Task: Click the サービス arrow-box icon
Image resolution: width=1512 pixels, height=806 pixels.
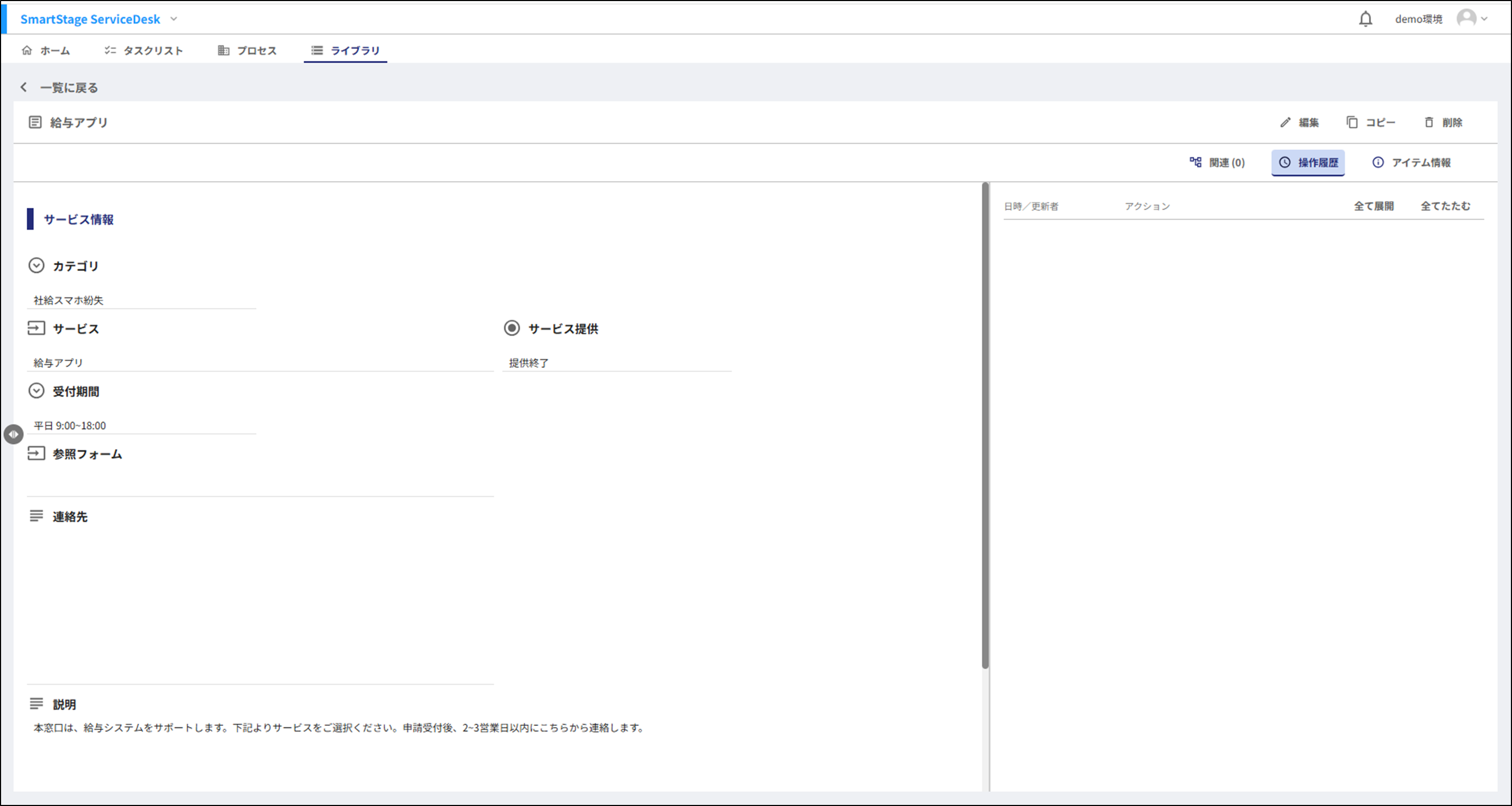Action: [36, 327]
